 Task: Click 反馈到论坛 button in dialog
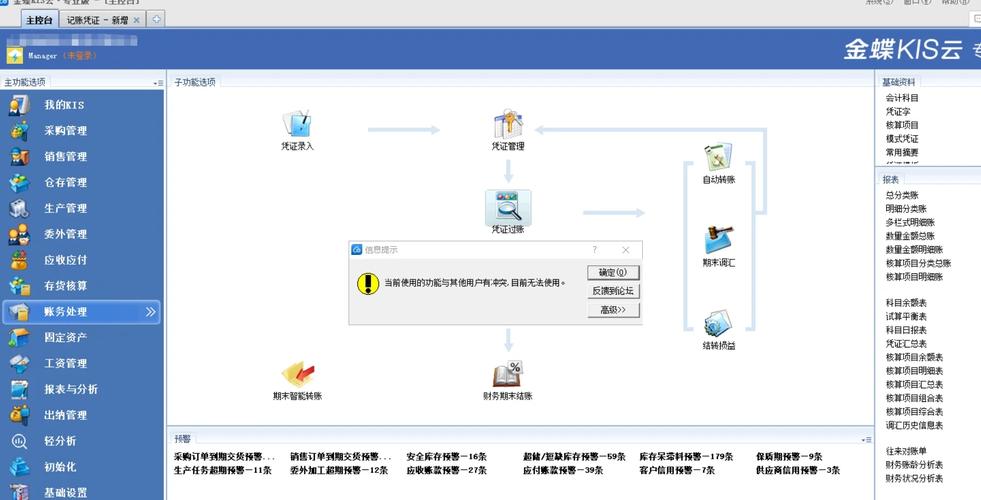point(613,291)
